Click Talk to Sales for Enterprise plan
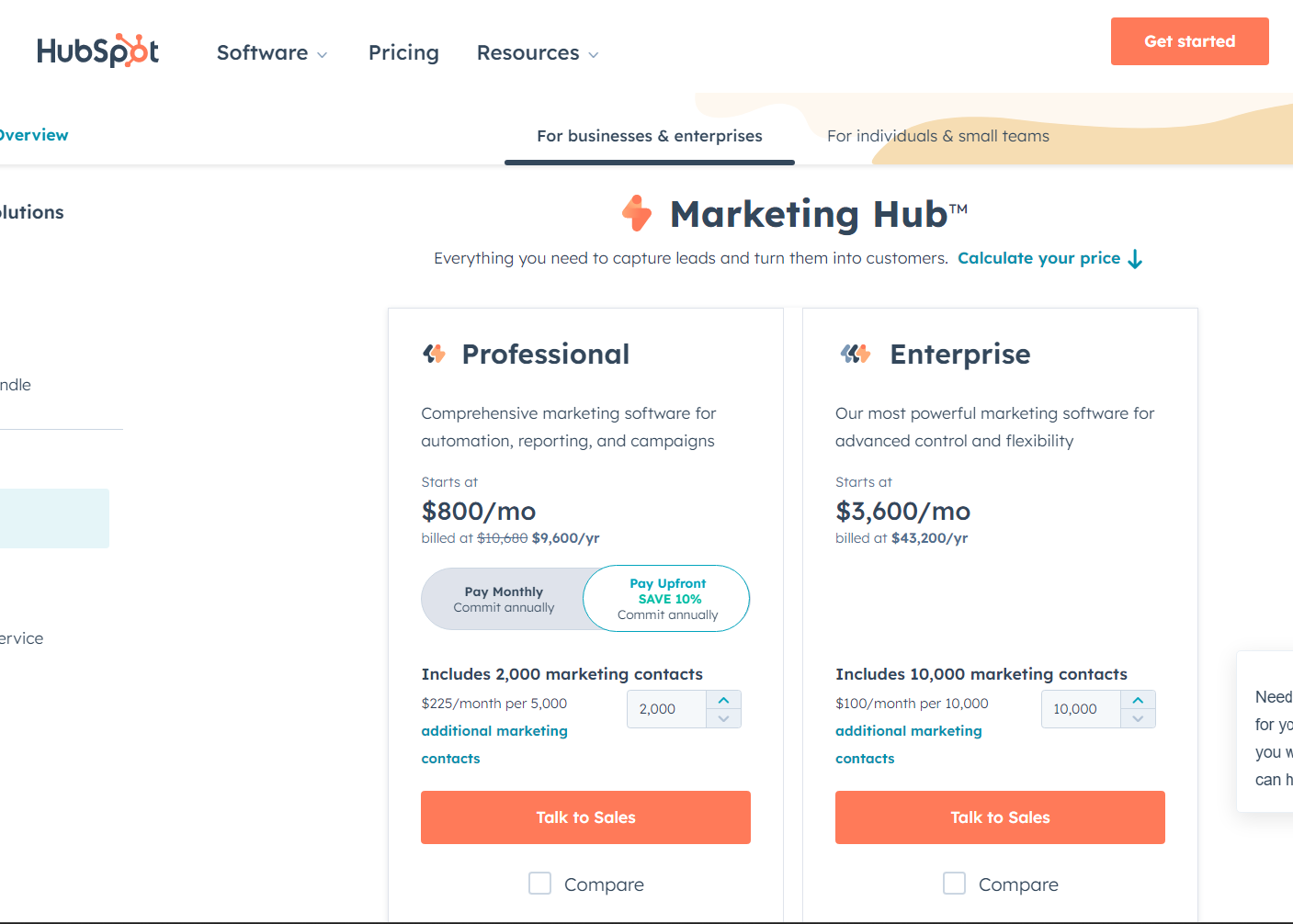 pyautogui.click(x=1000, y=817)
